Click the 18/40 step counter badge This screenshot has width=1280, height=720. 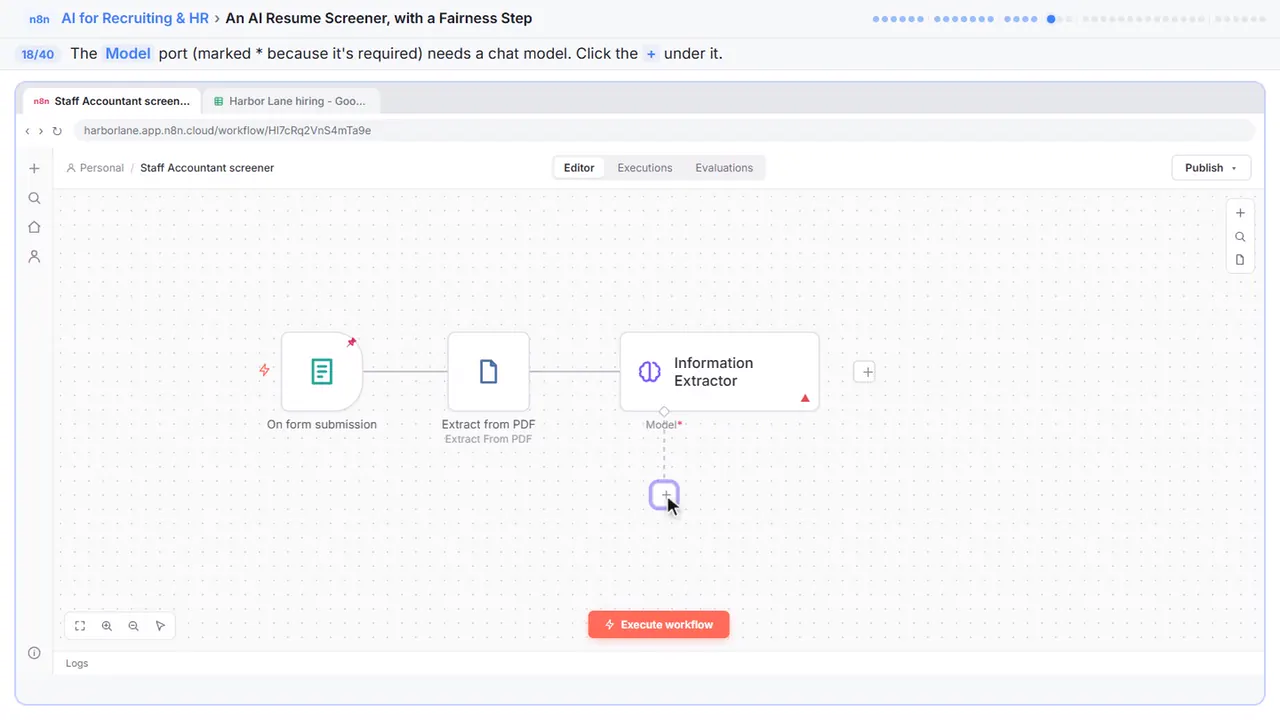38,54
